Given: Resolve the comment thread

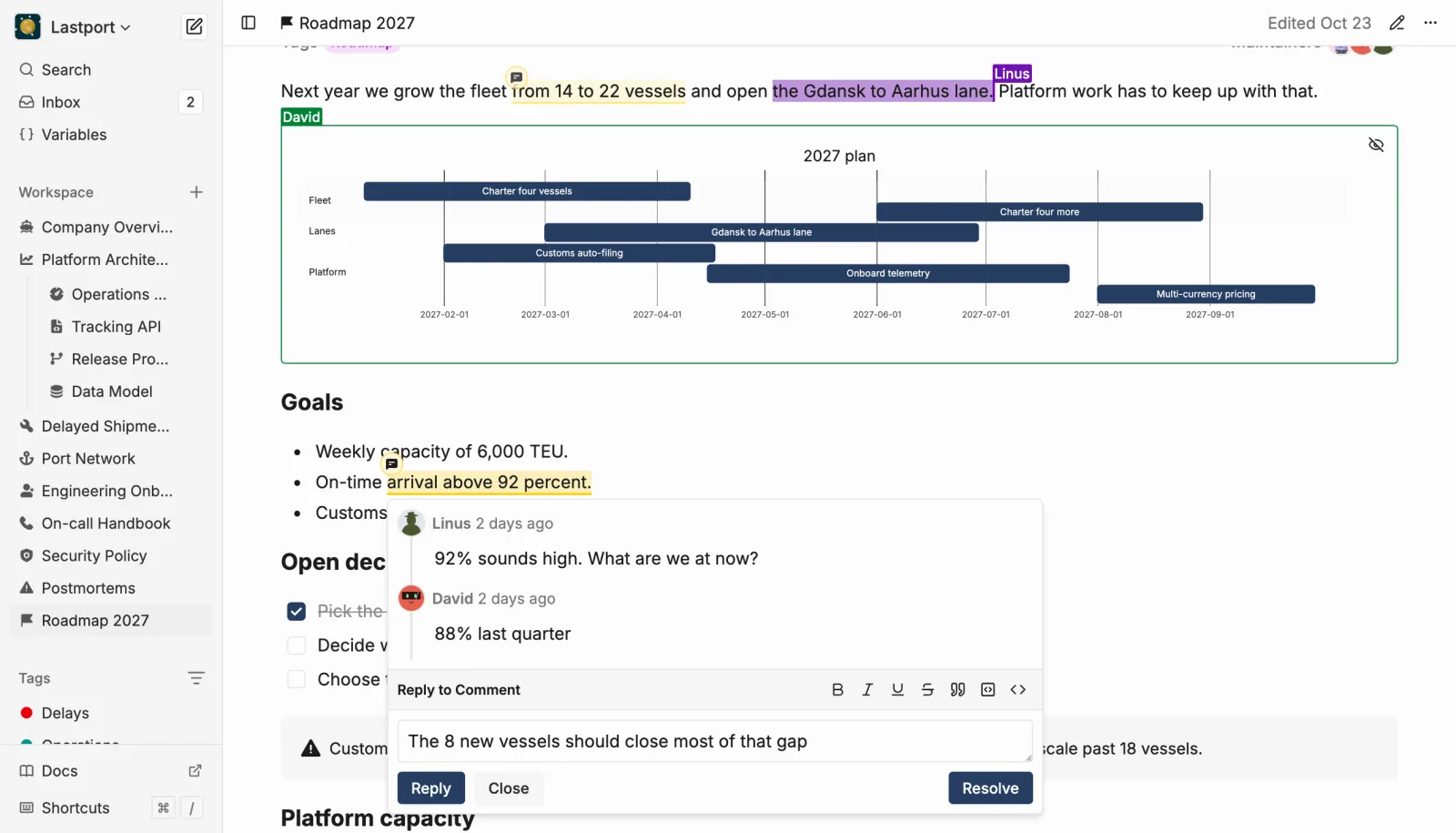Looking at the screenshot, I should pyautogui.click(x=990, y=788).
